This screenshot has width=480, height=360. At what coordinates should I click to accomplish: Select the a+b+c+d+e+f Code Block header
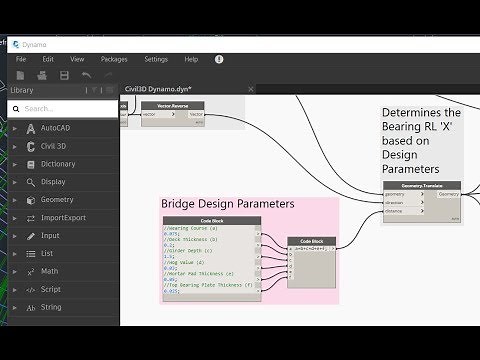click(x=312, y=241)
